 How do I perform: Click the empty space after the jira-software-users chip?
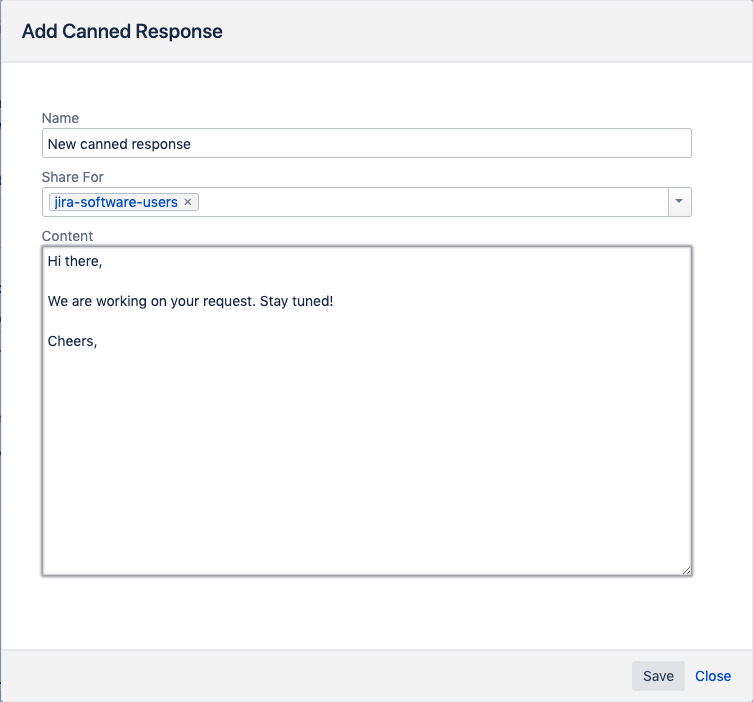pyautogui.click(x=430, y=202)
